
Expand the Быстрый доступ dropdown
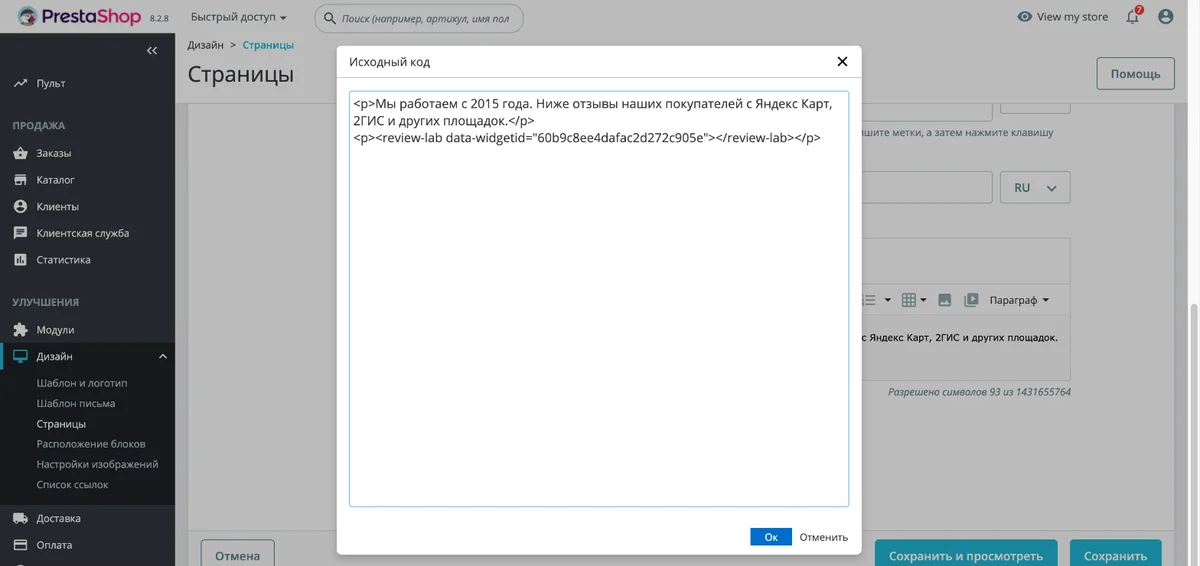(x=239, y=18)
